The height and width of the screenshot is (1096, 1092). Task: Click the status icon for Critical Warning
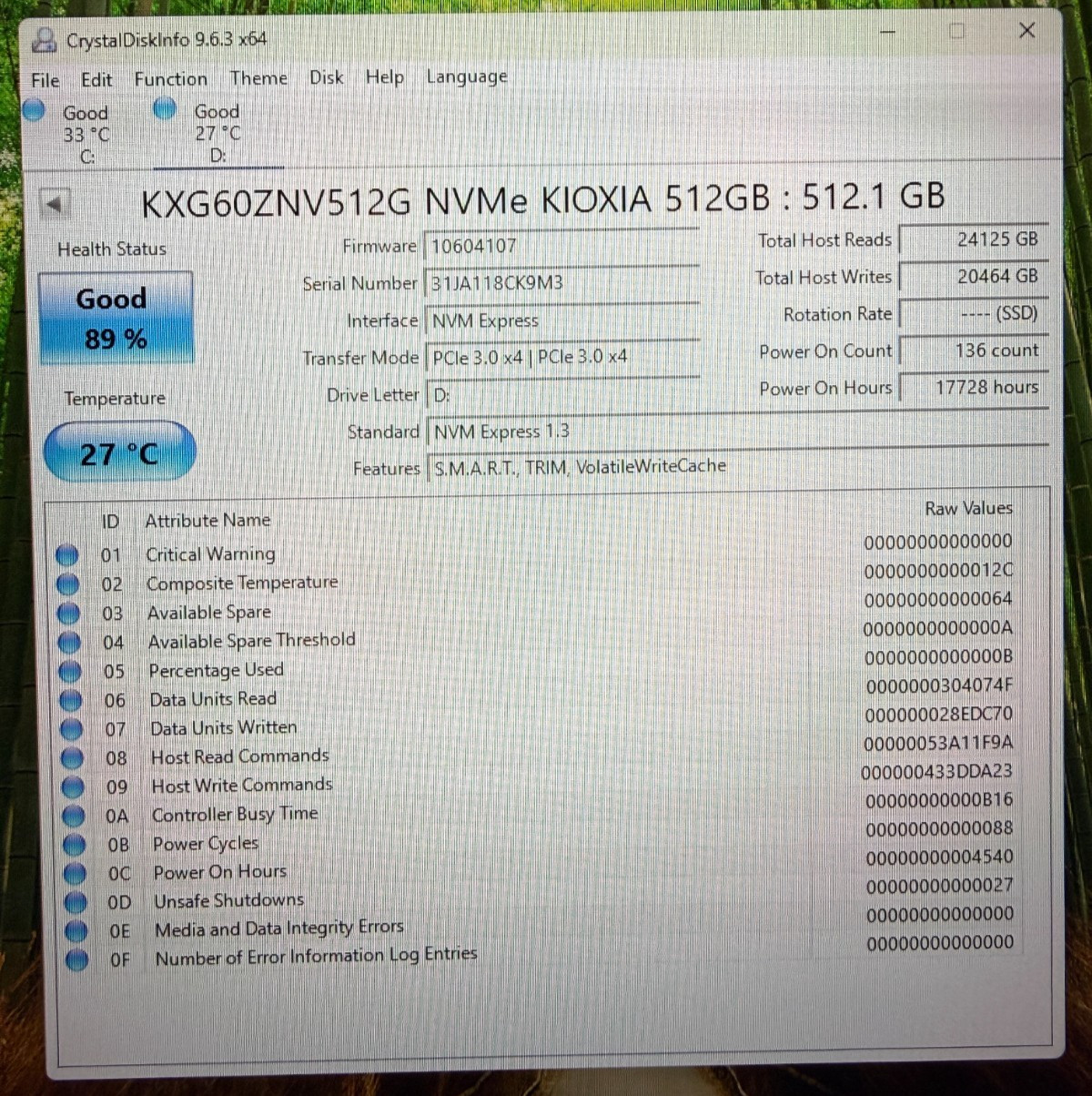pyautogui.click(x=66, y=554)
